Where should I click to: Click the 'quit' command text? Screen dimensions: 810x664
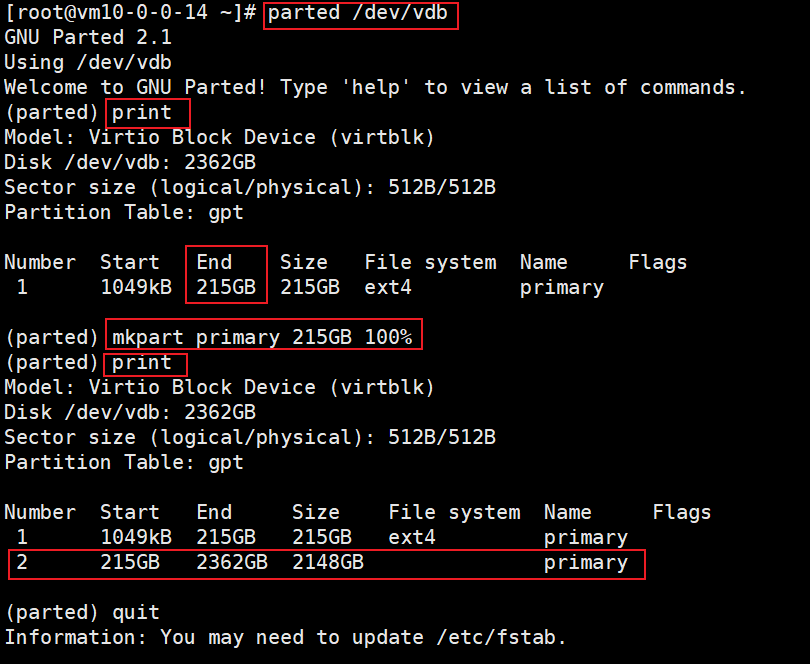point(136,612)
